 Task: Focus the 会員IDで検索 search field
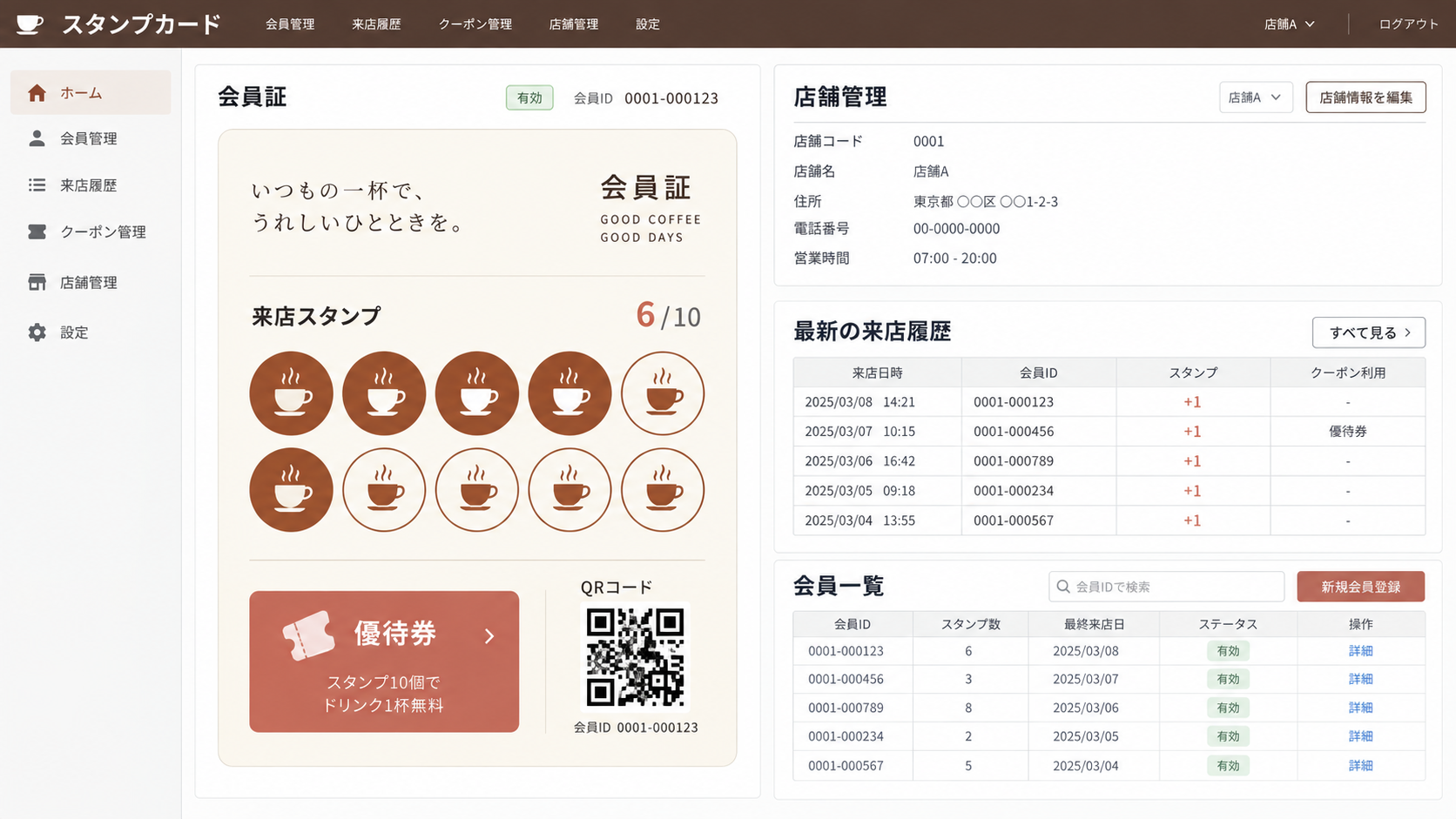tap(1166, 587)
